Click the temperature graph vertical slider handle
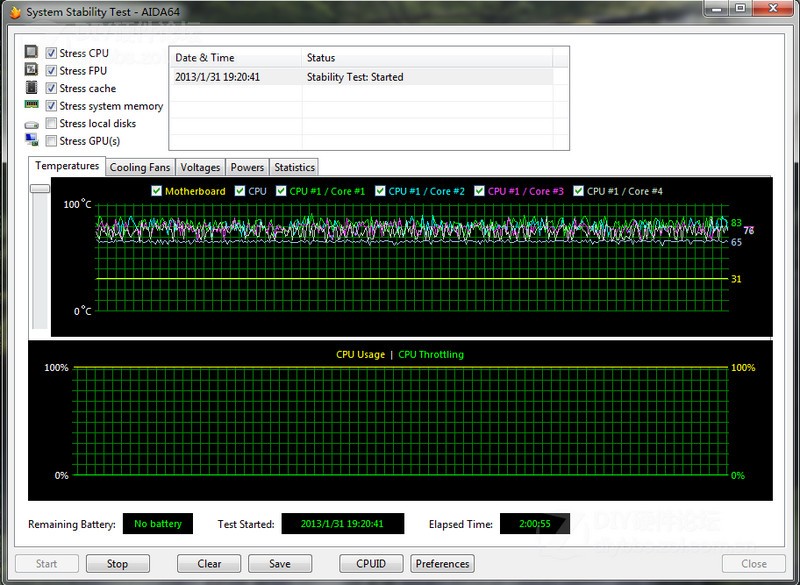Screen dimensions: 800x585 tap(40, 188)
